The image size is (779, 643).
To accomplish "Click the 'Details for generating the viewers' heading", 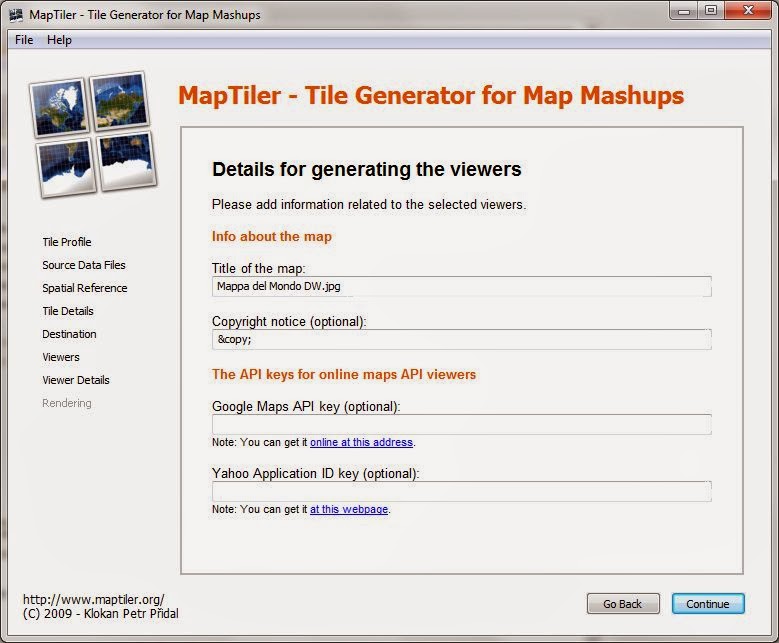I will [x=367, y=169].
